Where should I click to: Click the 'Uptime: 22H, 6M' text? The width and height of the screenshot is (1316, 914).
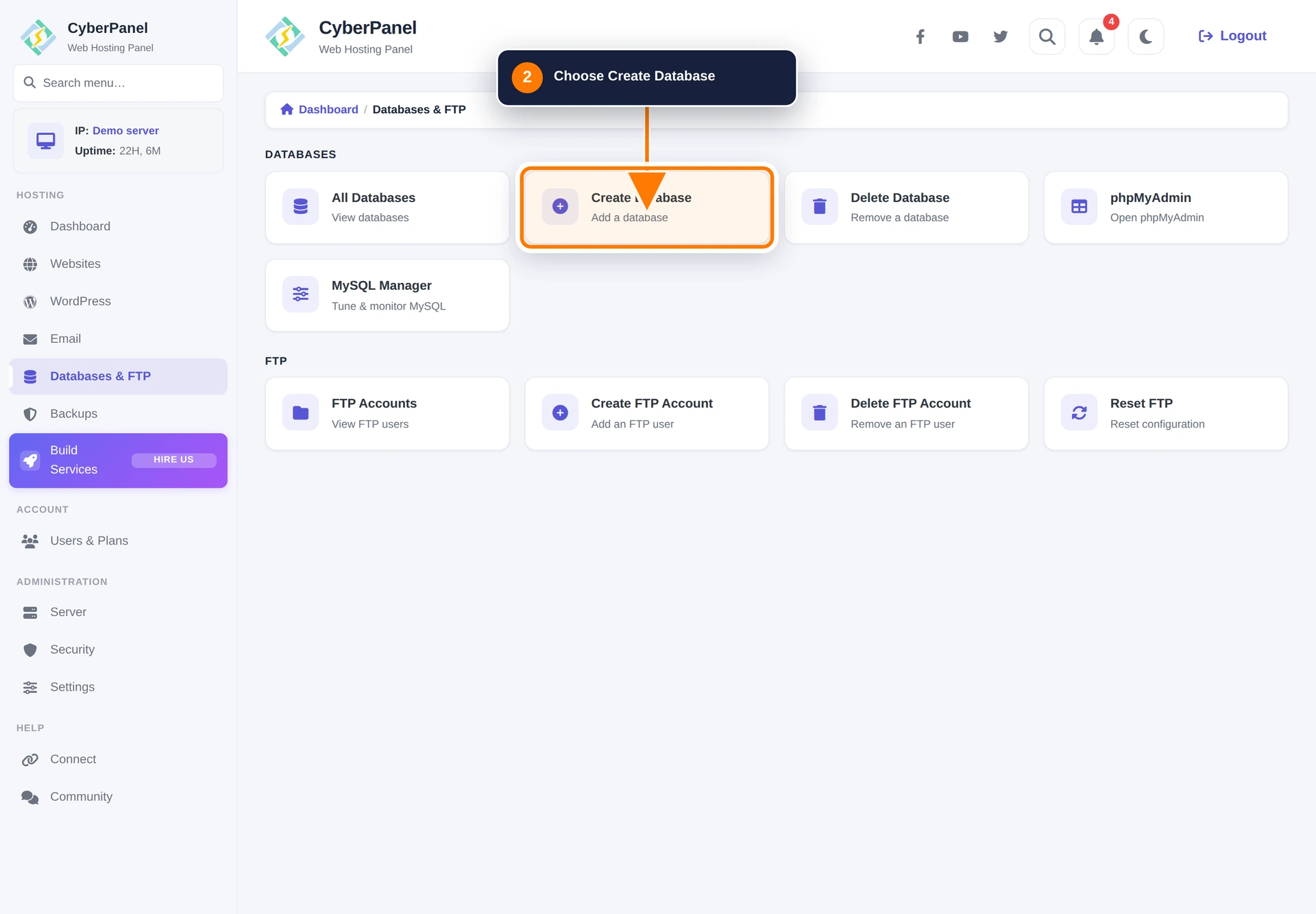pos(117,151)
